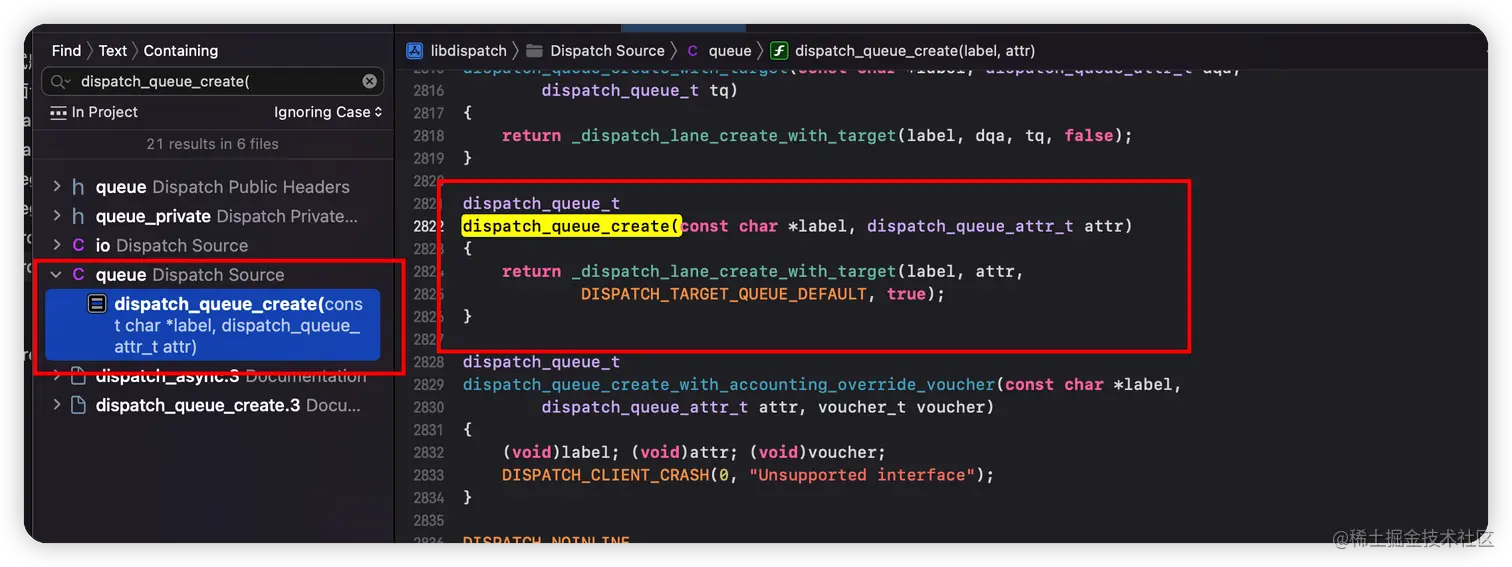Click line number 2829 in the gutter

(428, 385)
